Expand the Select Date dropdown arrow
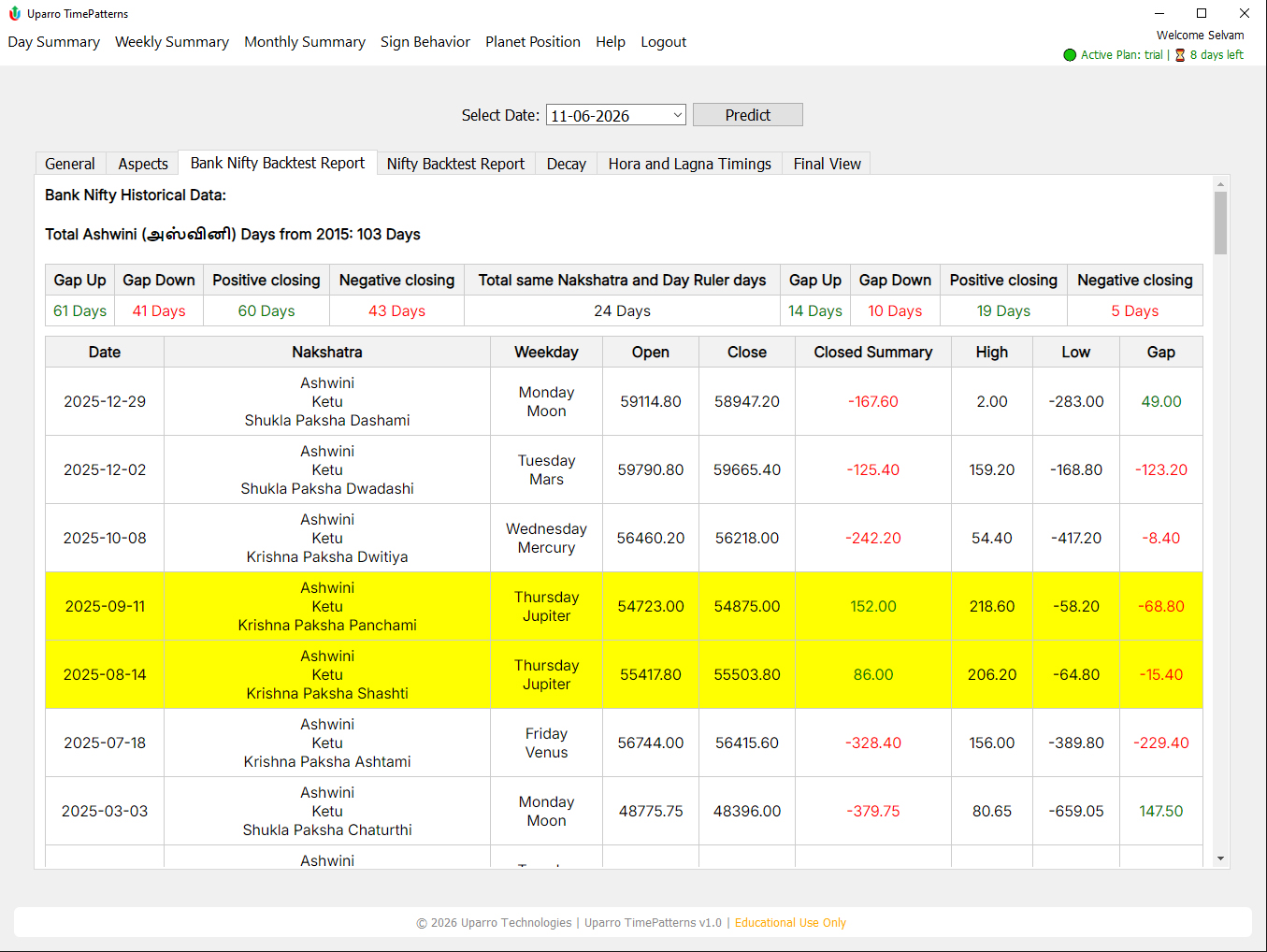The width and height of the screenshot is (1267, 952). (x=678, y=115)
